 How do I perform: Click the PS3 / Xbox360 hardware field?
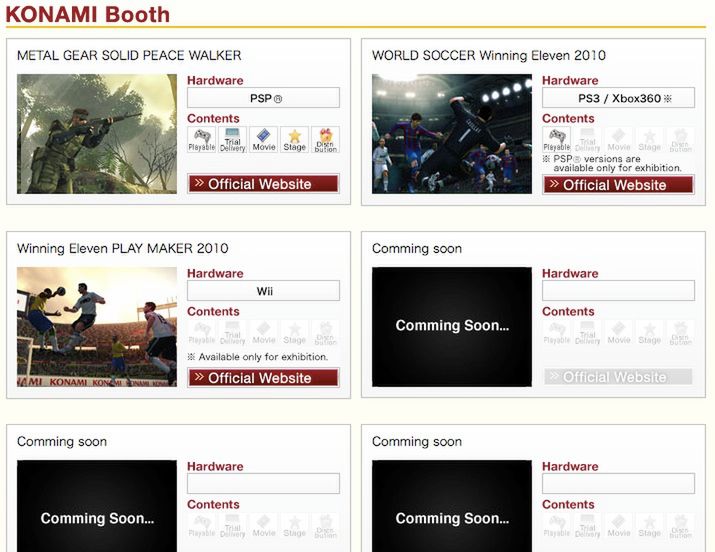(x=619, y=98)
